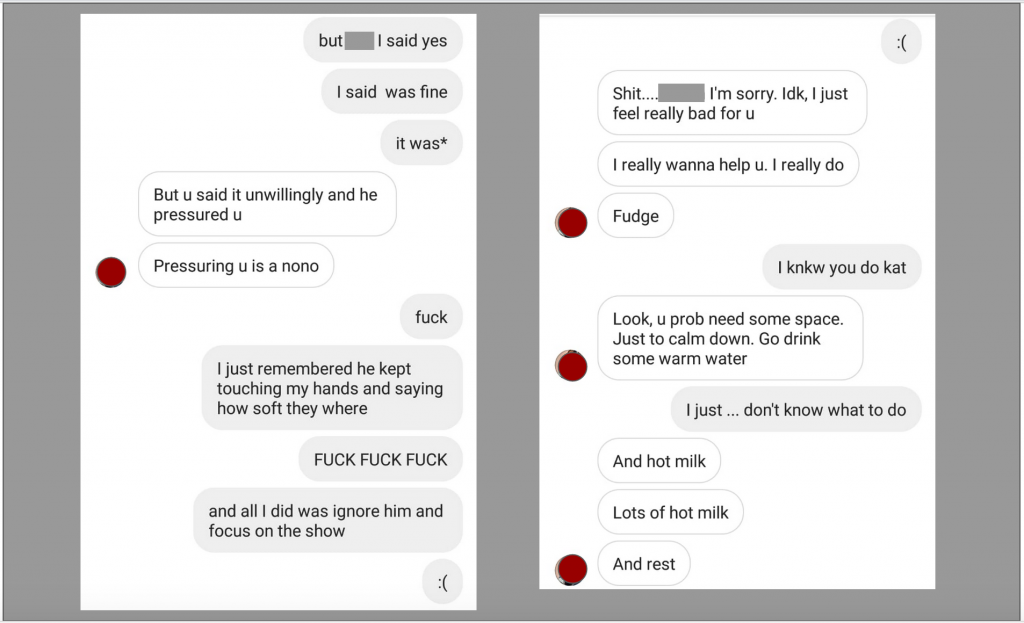Click the 'it was*' correction bubble

[421, 143]
